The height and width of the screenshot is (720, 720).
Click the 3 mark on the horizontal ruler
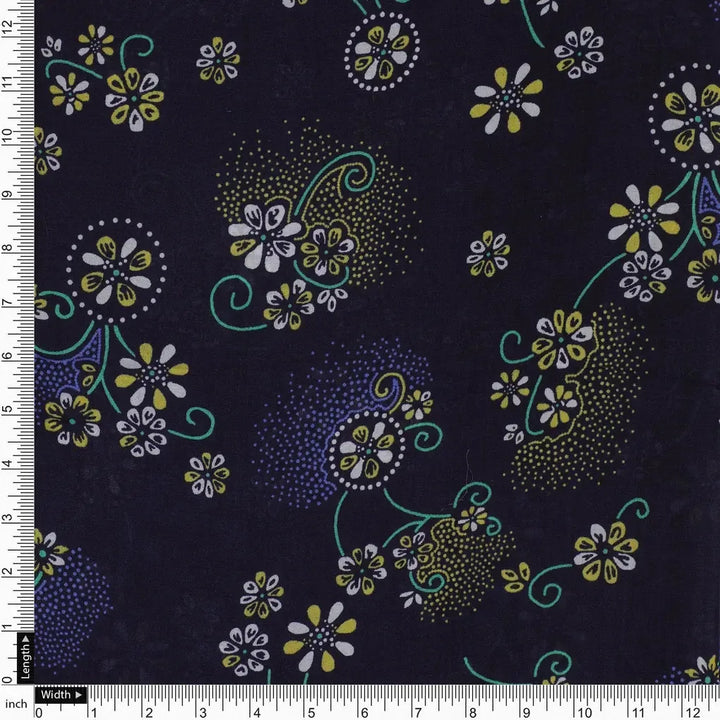[x=201, y=712]
